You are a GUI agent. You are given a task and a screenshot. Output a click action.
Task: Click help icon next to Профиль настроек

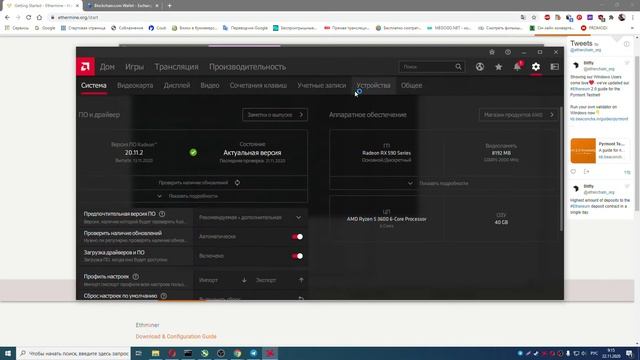coord(136,276)
